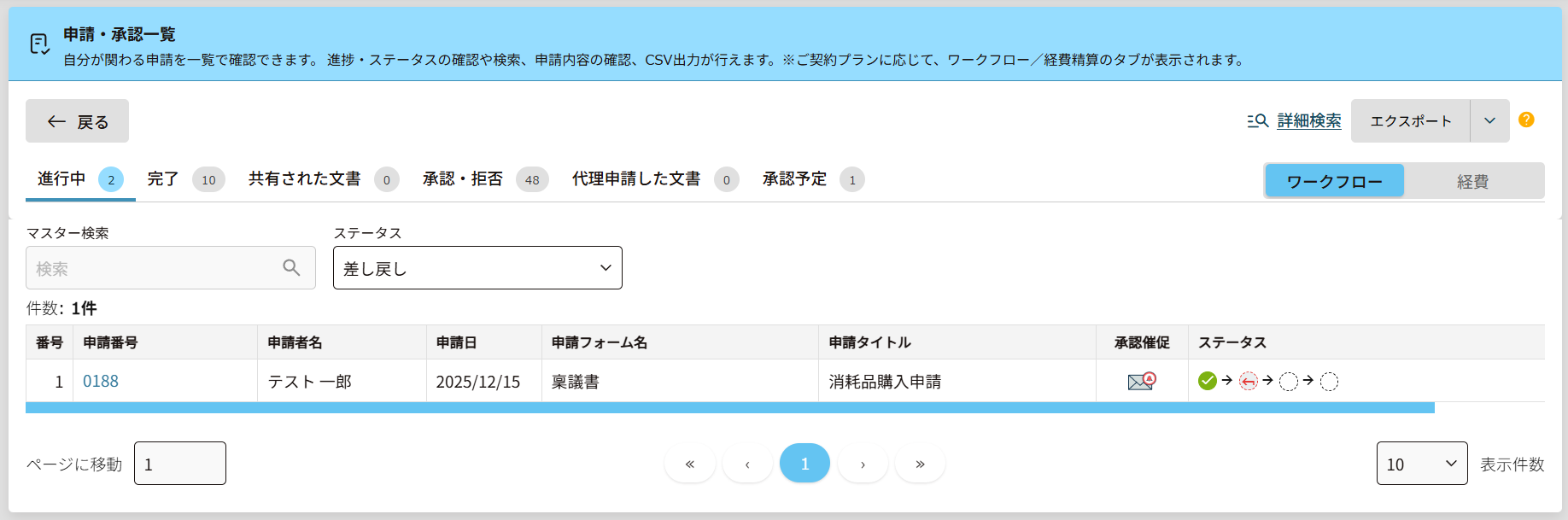Click the green approved checkmark status icon
The width and height of the screenshot is (1568, 520).
(1207, 381)
